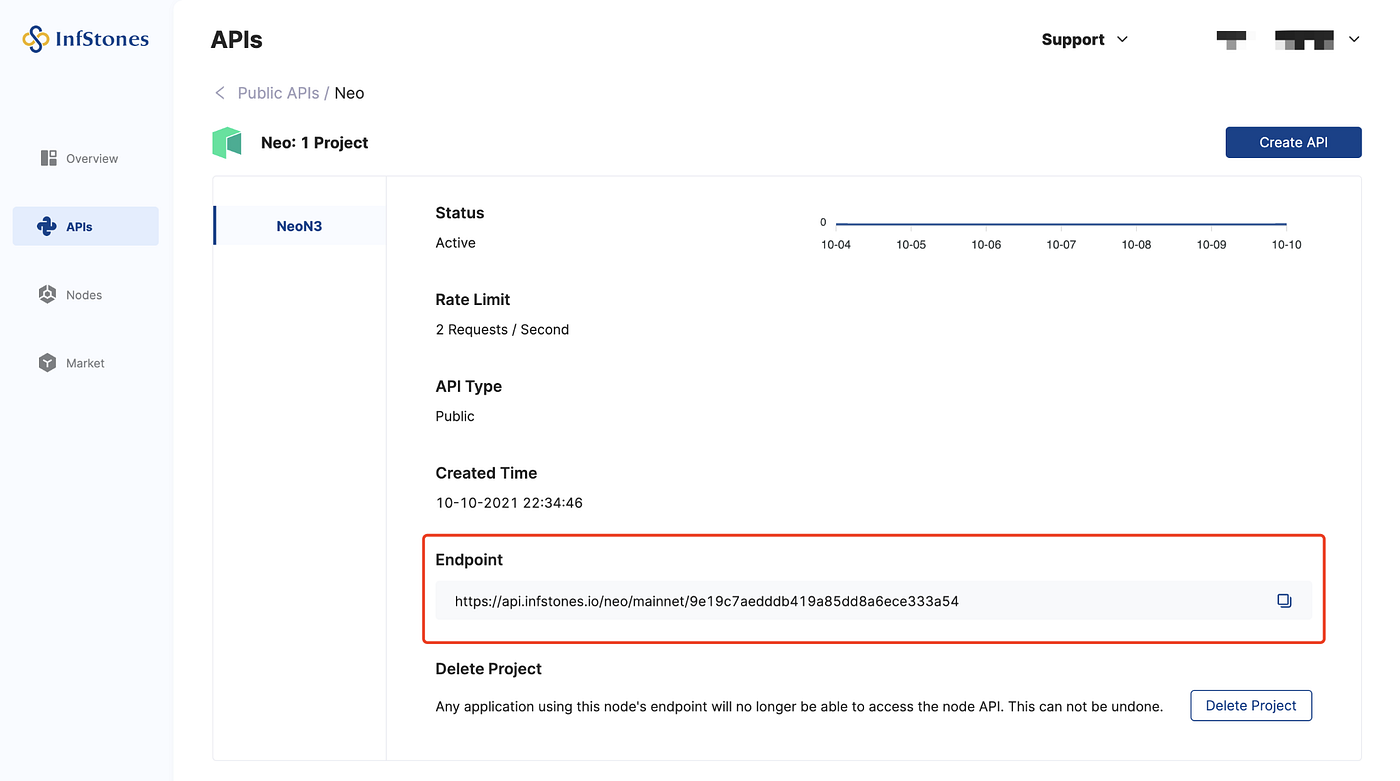Screen dimensions: 1400x781
Task: Open the Market menu label
Action: coord(85,363)
